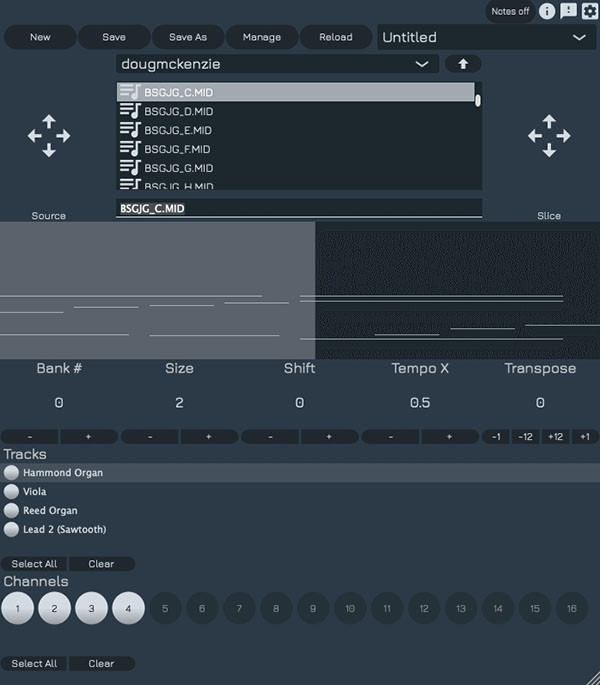
Task: Click the Source drag-arrows icon
Action: click(x=48, y=136)
